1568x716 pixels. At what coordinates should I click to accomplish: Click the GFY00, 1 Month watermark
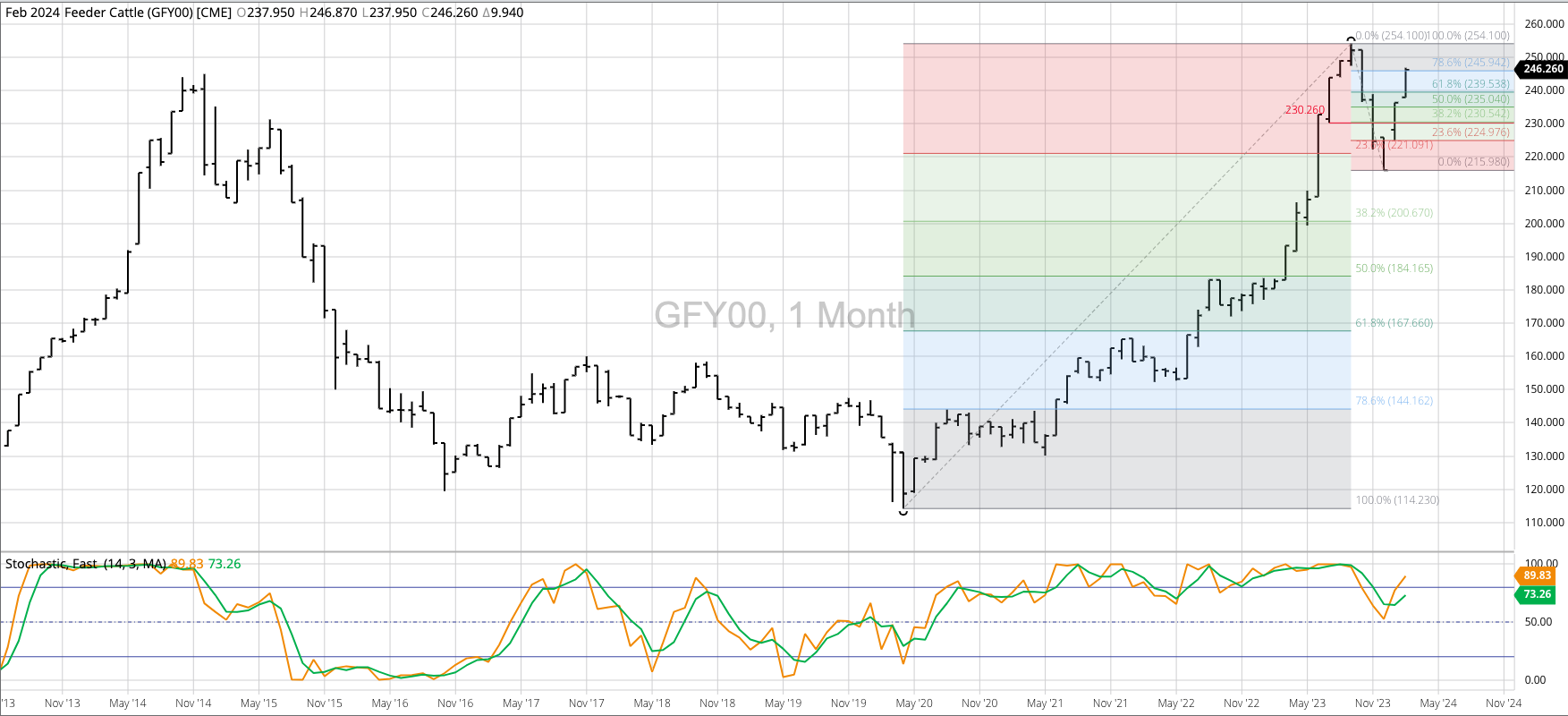784,315
